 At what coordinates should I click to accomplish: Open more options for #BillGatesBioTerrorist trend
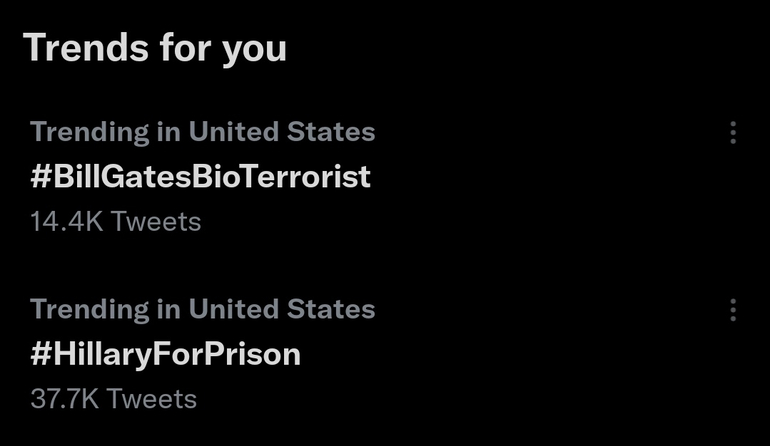(733, 133)
